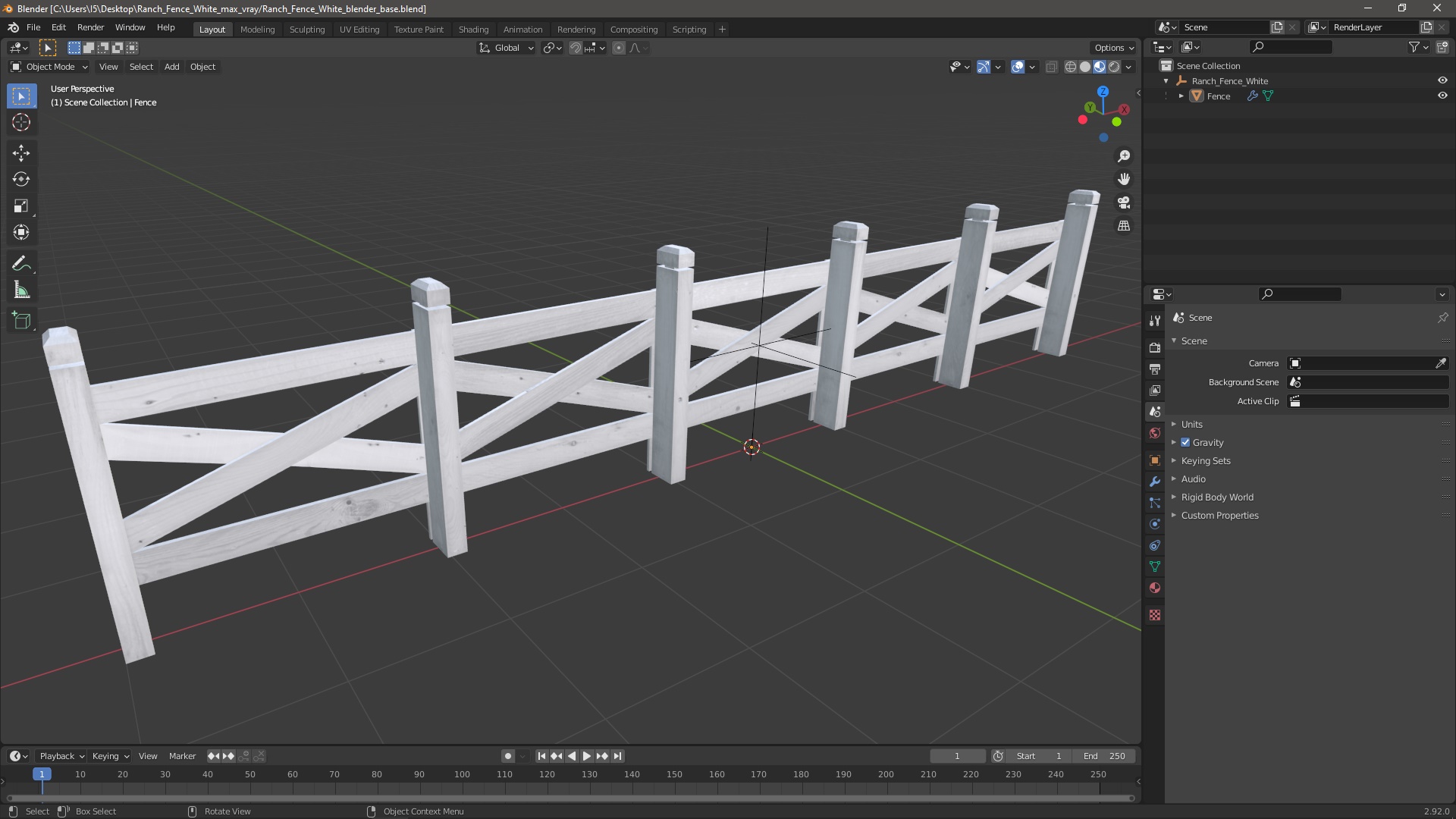The image size is (1456, 819).
Task: Select the Cursor tool in the toolbar
Action: (21, 123)
